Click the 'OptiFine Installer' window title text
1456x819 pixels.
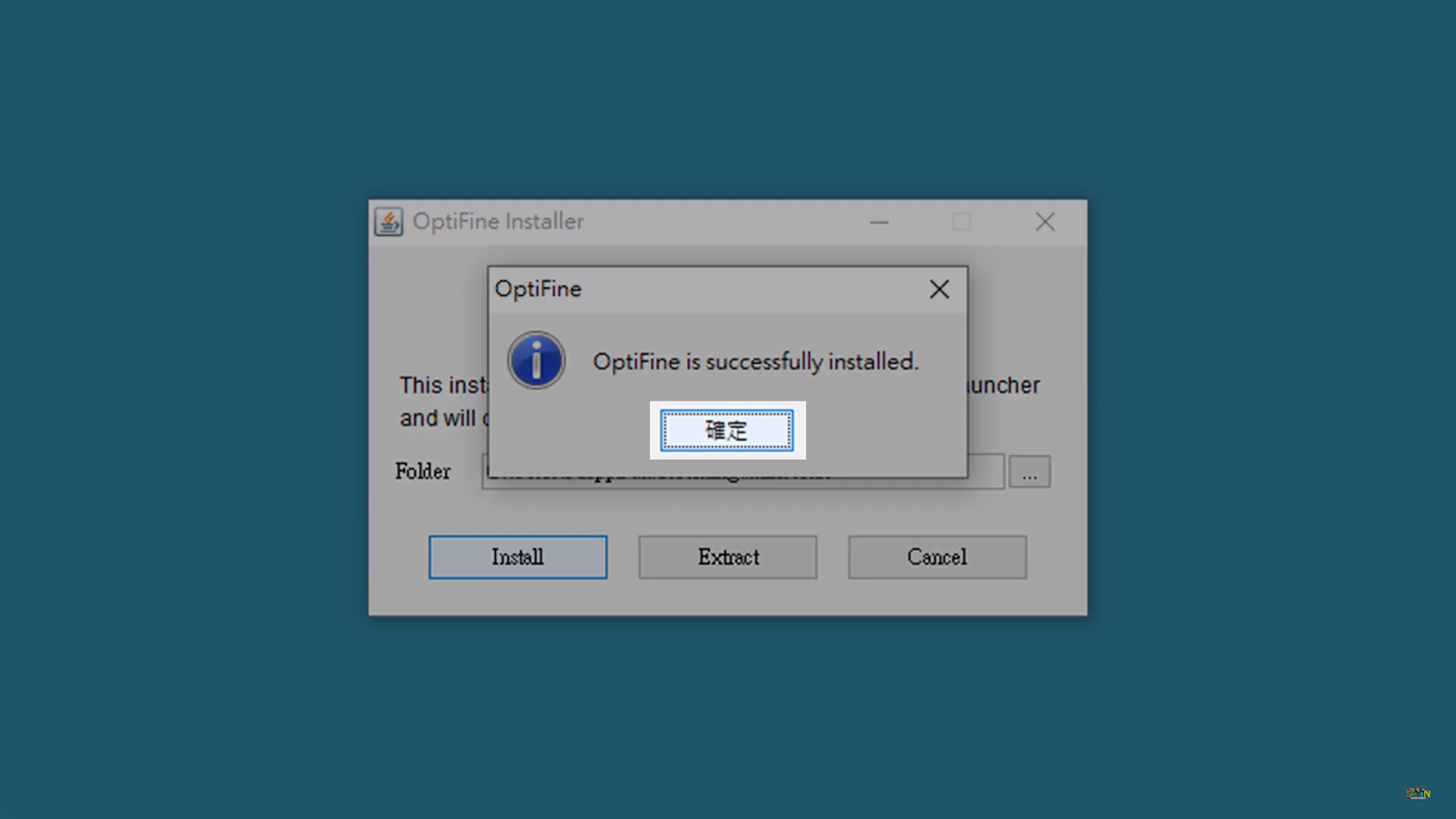point(499,221)
